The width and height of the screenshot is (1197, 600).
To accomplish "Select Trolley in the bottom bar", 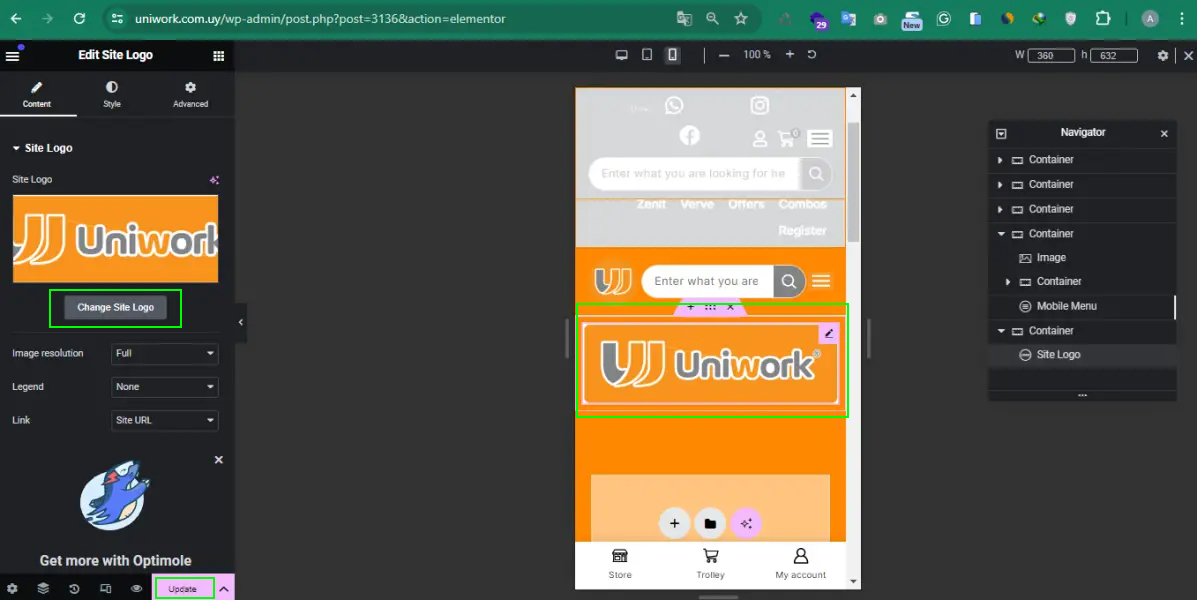I will (x=711, y=563).
